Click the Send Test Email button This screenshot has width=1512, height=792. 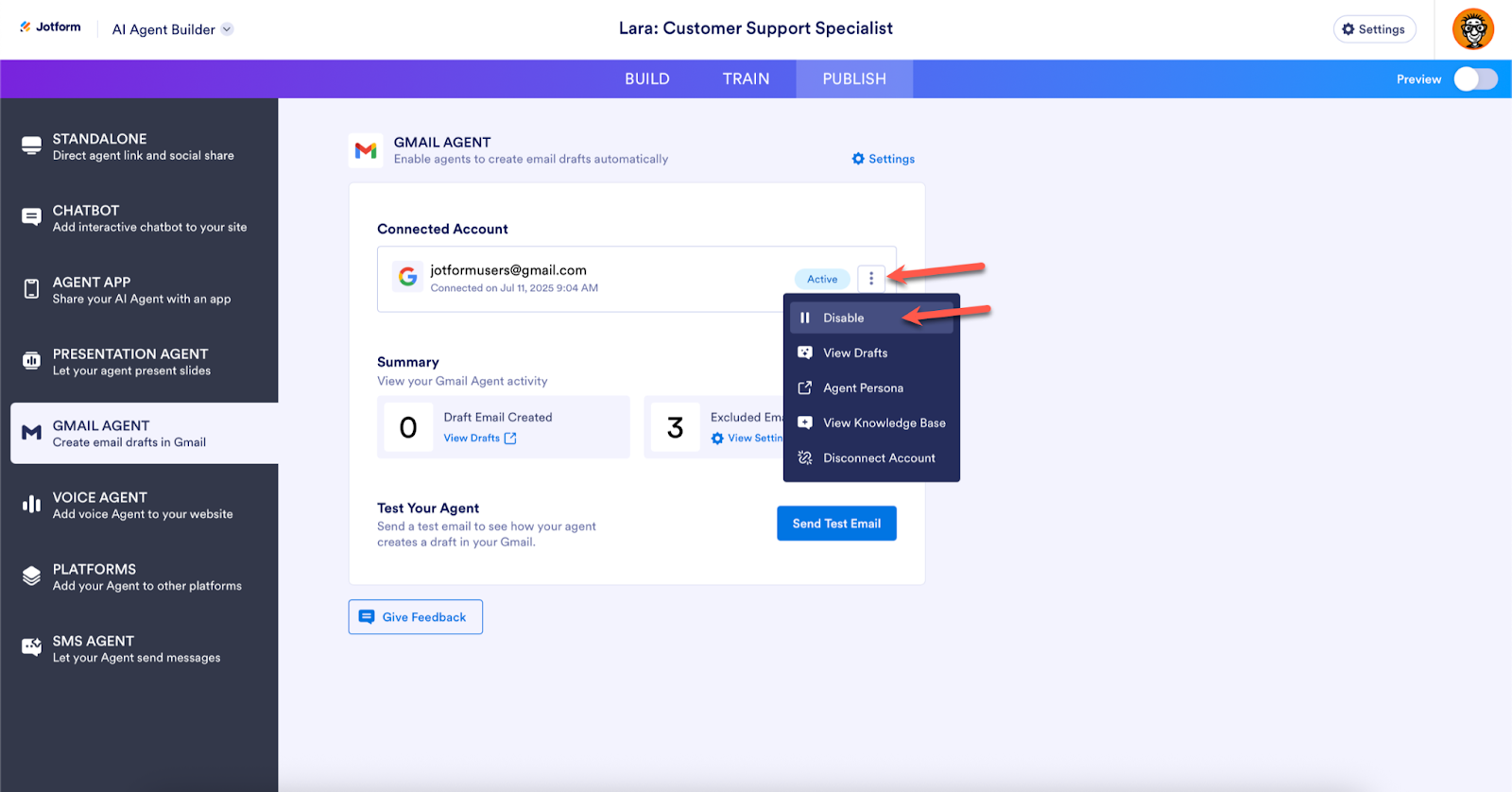click(836, 524)
